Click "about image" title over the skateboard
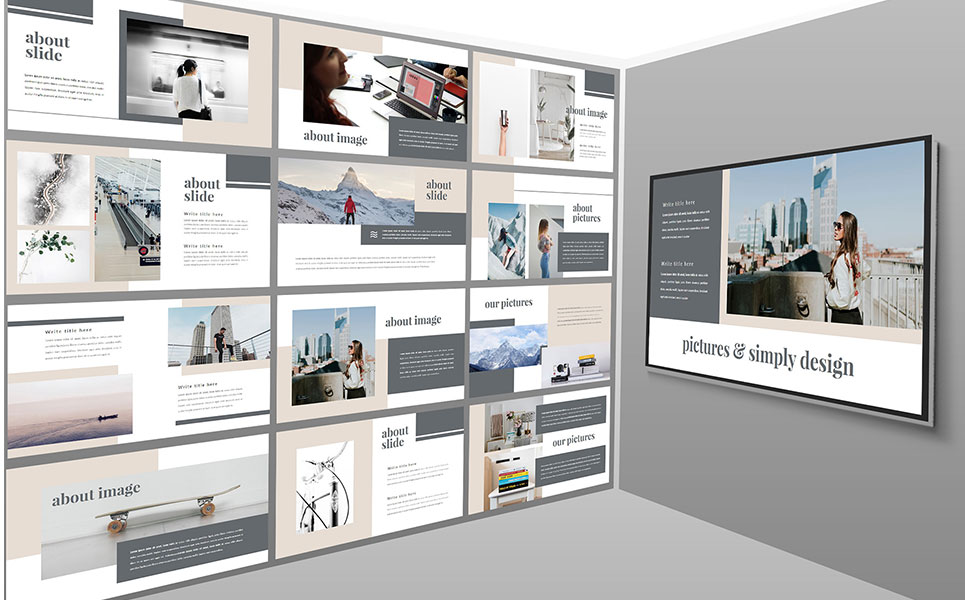 (96, 495)
